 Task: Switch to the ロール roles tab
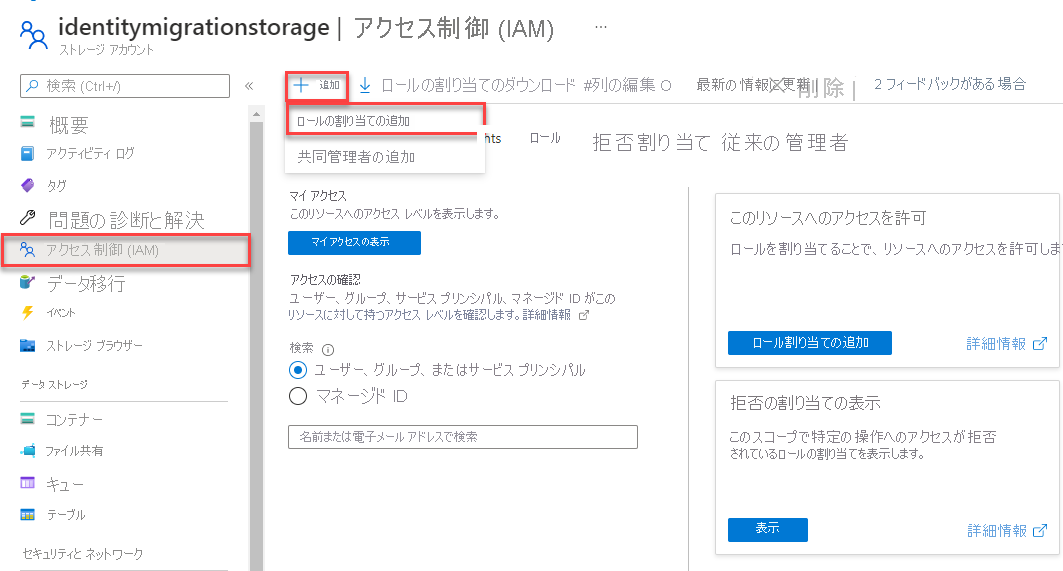coord(545,138)
